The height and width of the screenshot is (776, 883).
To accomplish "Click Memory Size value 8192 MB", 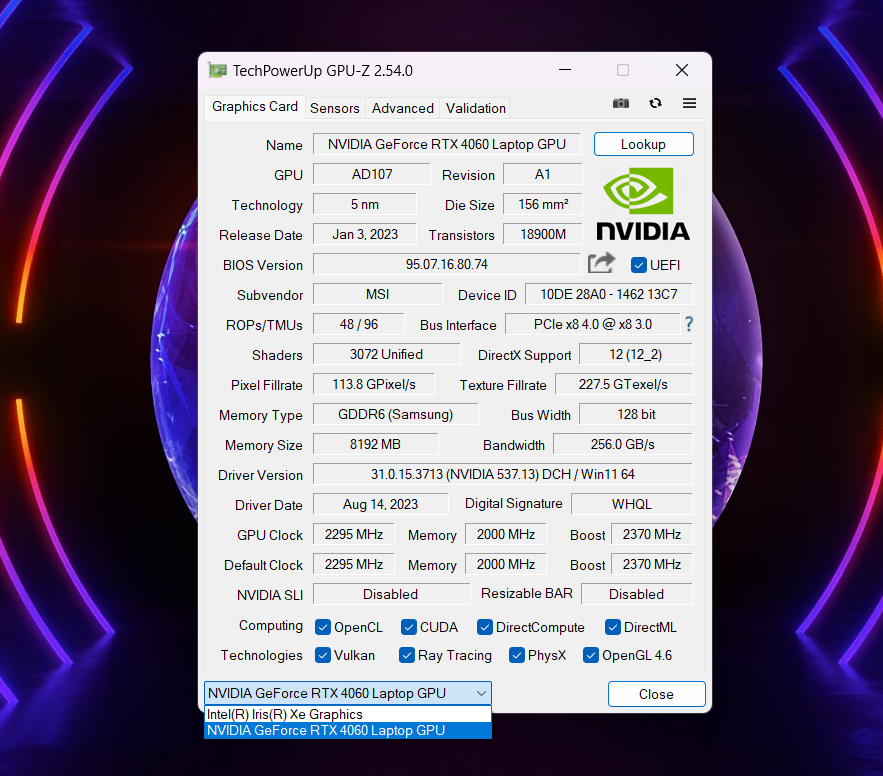I will [375, 444].
